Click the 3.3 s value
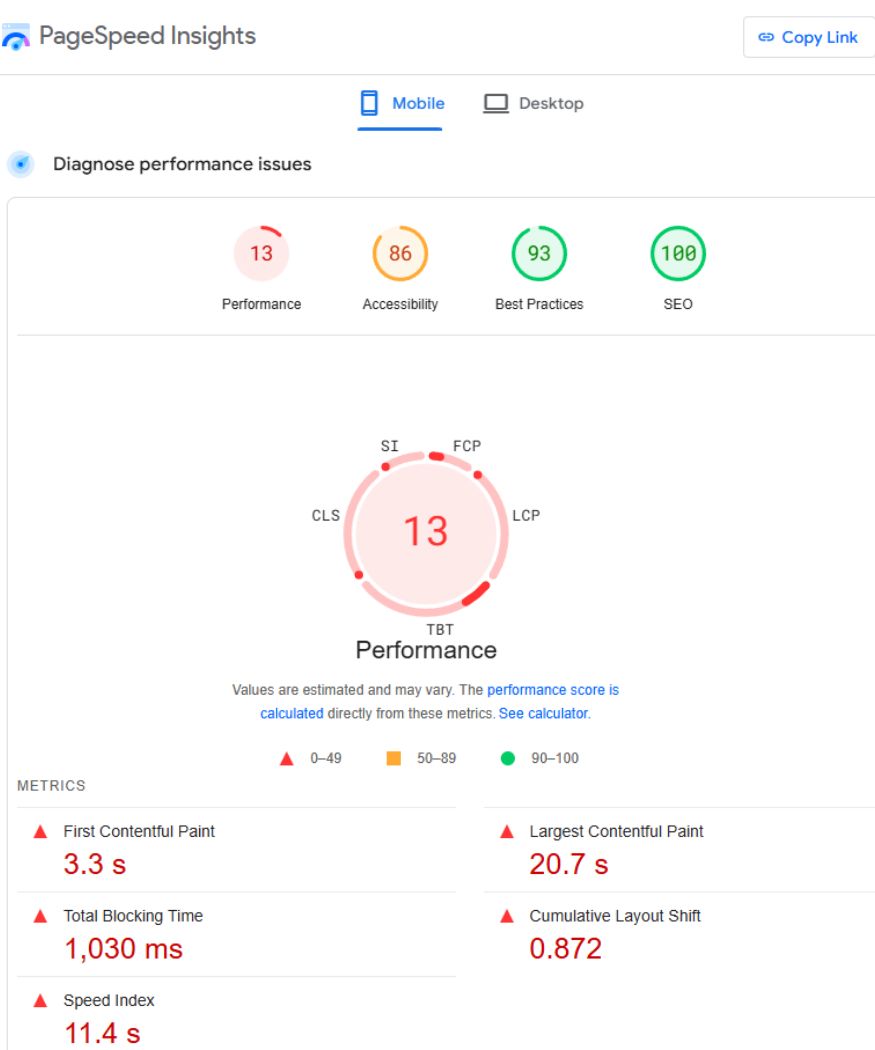Screen dimensions: 875x1050 pyautogui.click(x=95, y=864)
